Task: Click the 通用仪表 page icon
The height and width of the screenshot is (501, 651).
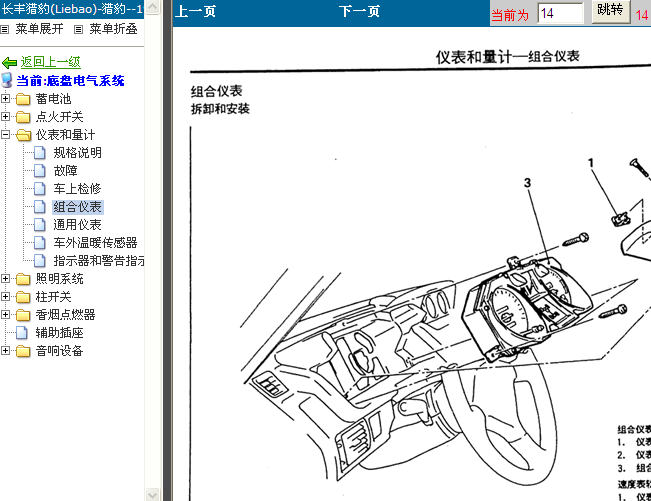Action: [x=39, y=225]
